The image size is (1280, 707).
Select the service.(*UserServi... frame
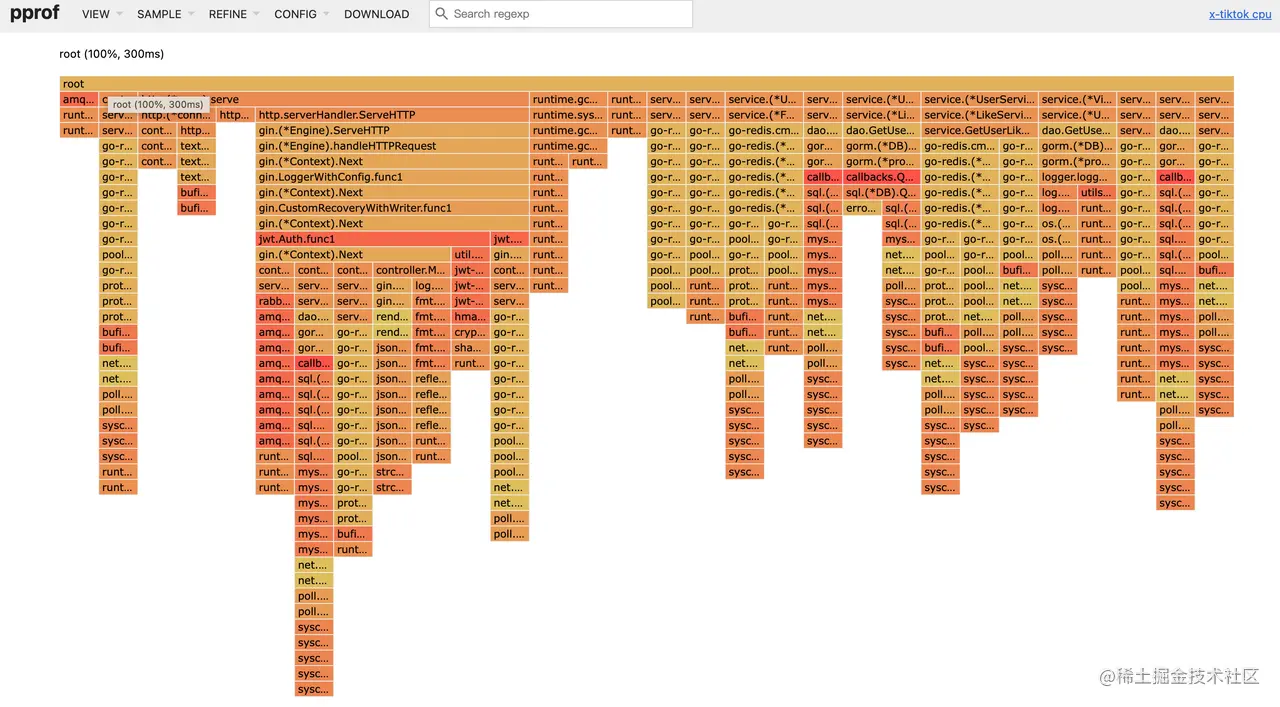(979, 100)
